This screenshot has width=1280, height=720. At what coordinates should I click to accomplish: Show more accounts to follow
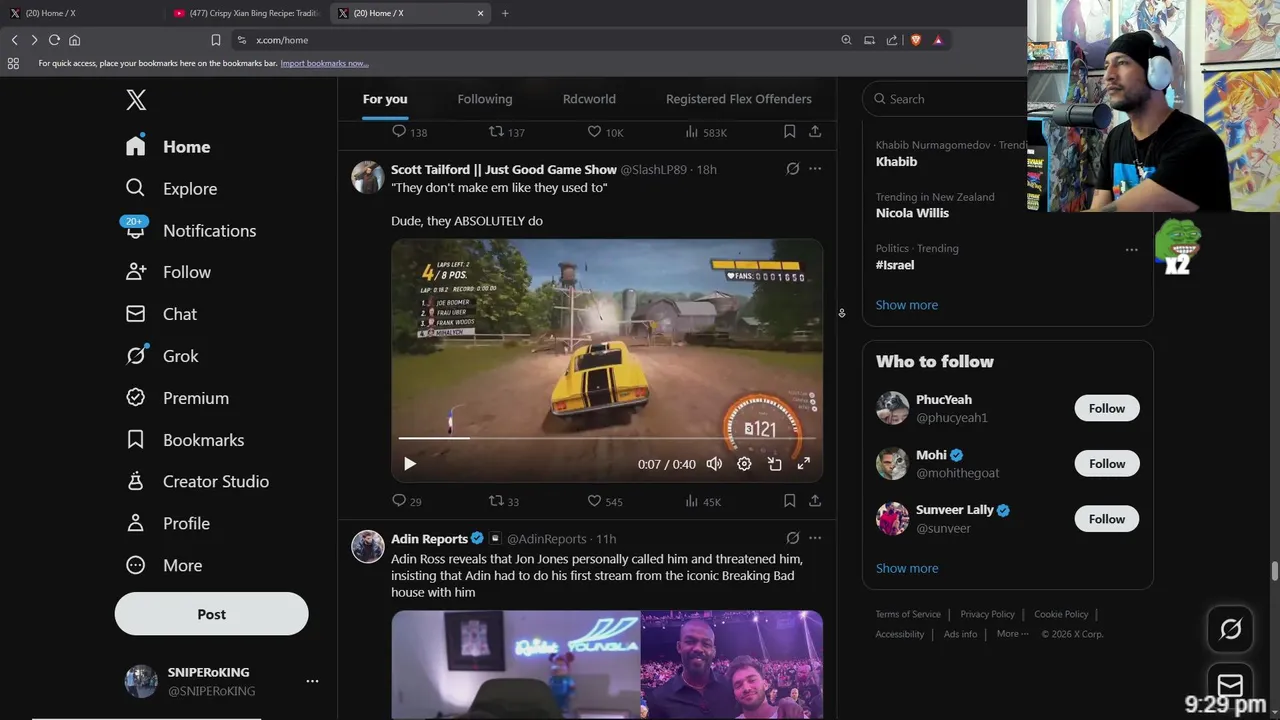click(x=907, y=568)
